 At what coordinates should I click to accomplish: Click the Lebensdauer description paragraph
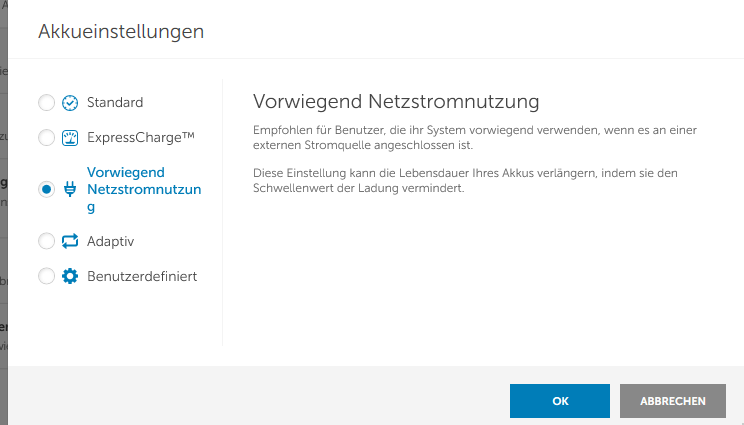(x=465, y=180)
